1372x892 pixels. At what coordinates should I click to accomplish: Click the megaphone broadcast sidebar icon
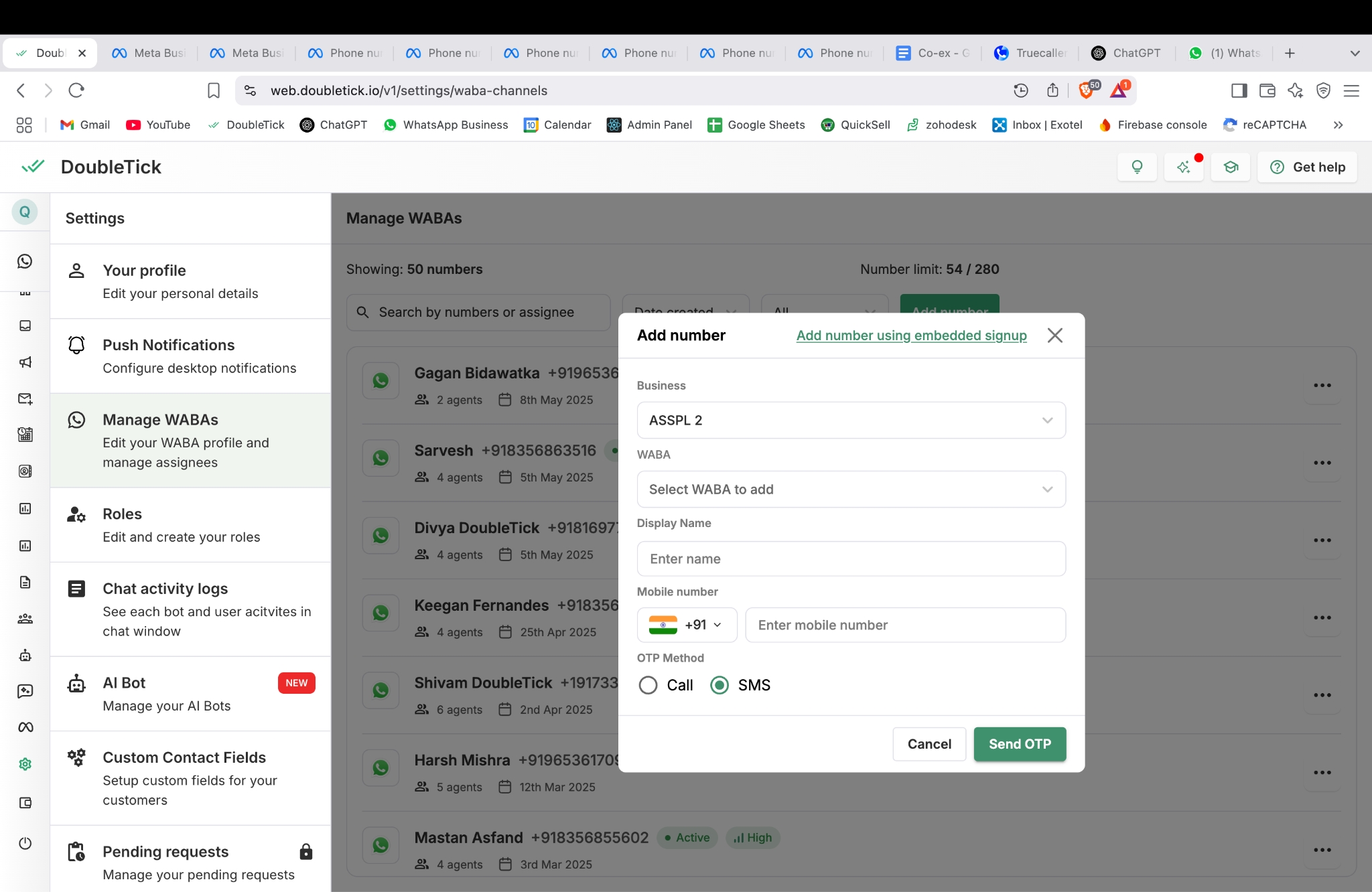click(25, 362)
